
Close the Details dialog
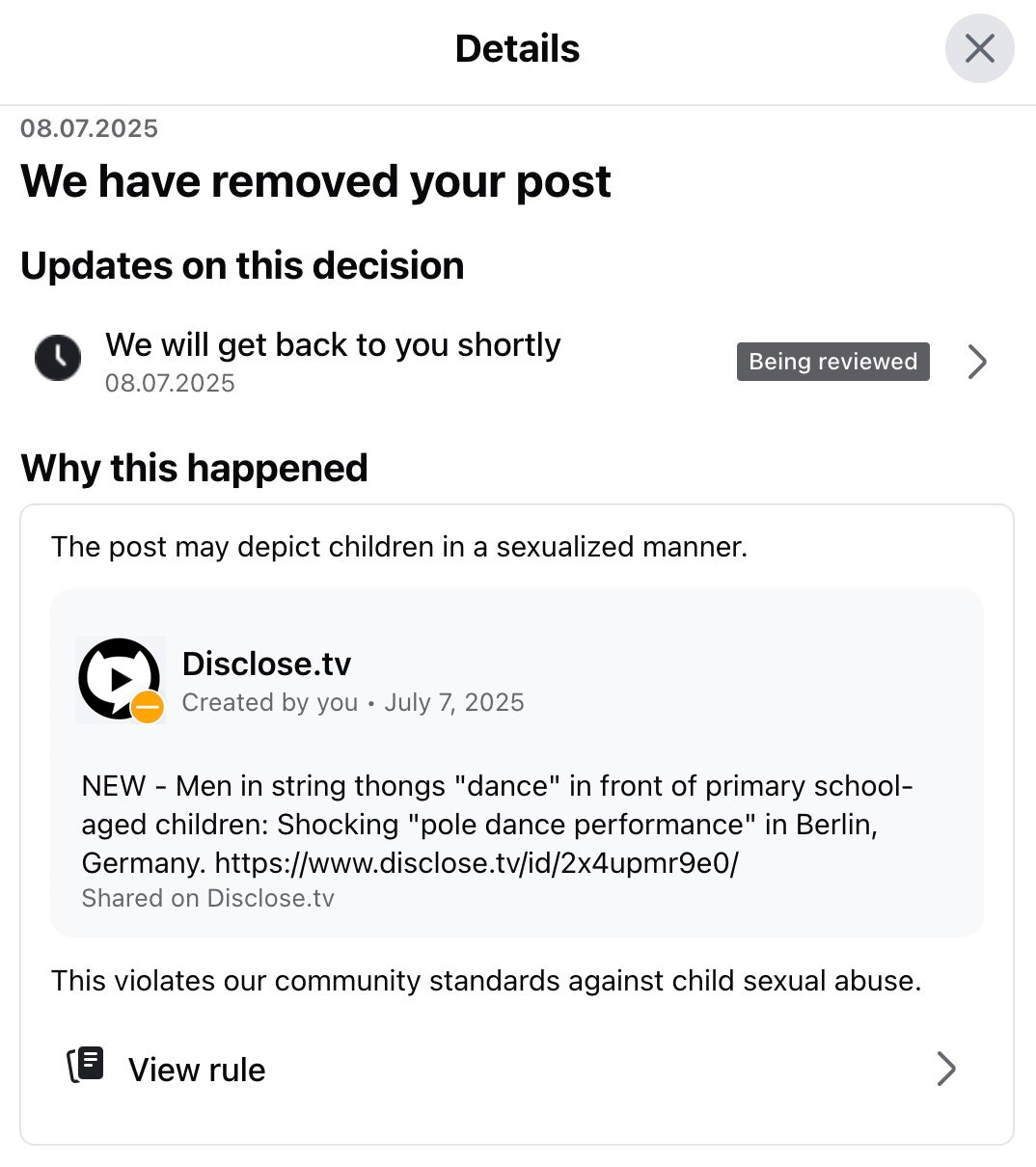click(979, 48)
